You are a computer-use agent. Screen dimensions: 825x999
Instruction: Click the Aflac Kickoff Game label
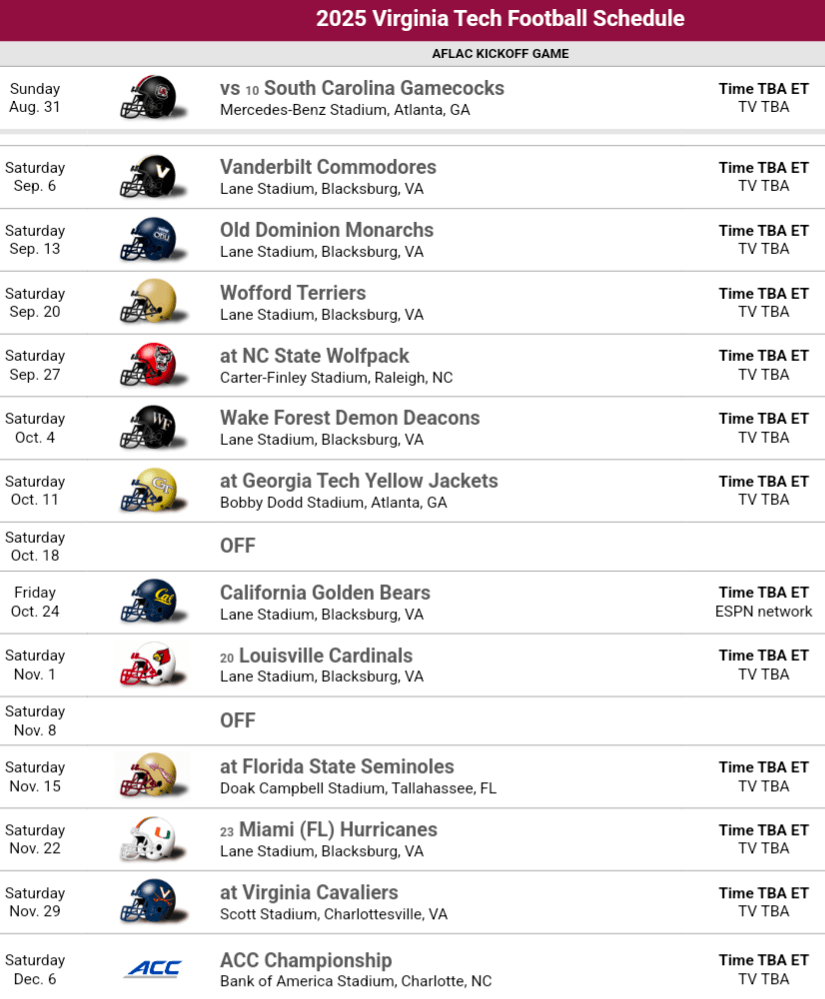pyautogui.click(x=500, y=54)
